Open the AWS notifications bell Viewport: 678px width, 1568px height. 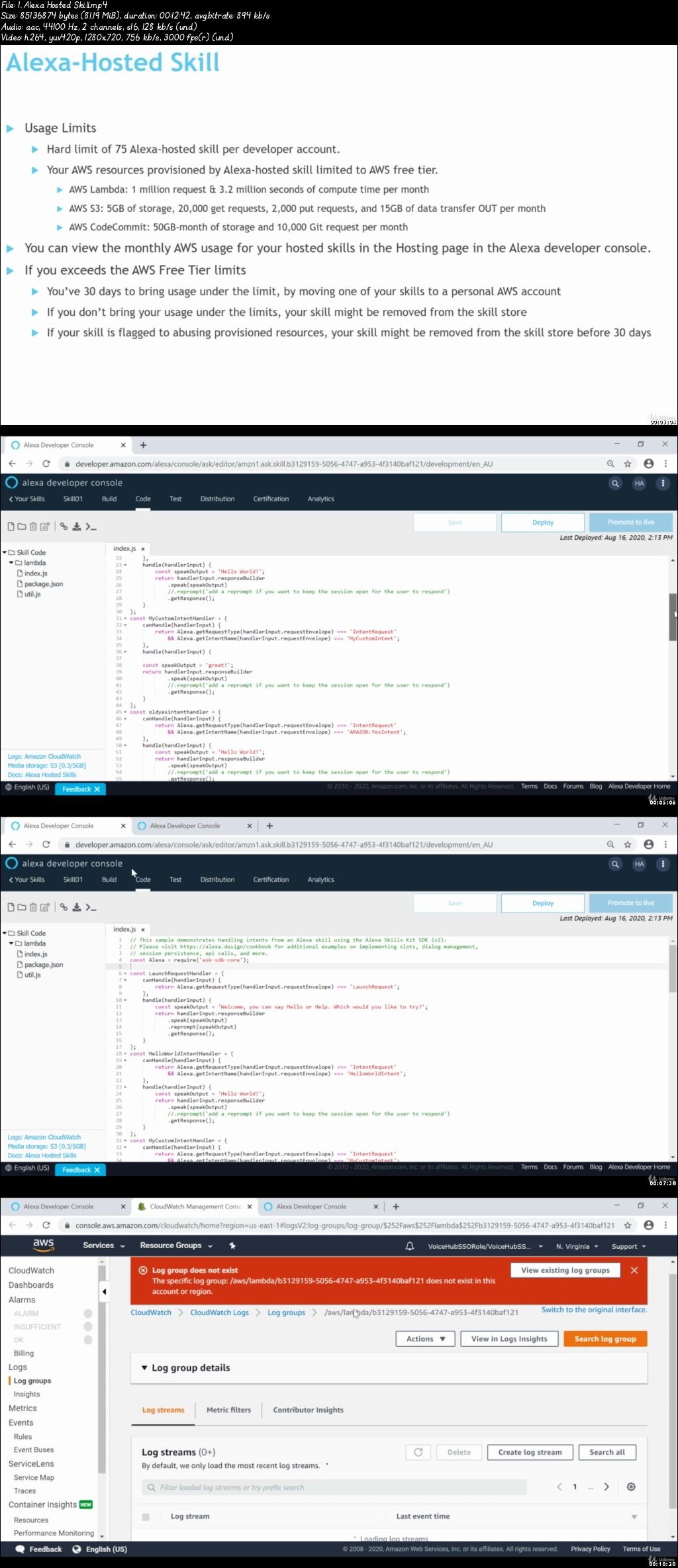[410, 1246]
